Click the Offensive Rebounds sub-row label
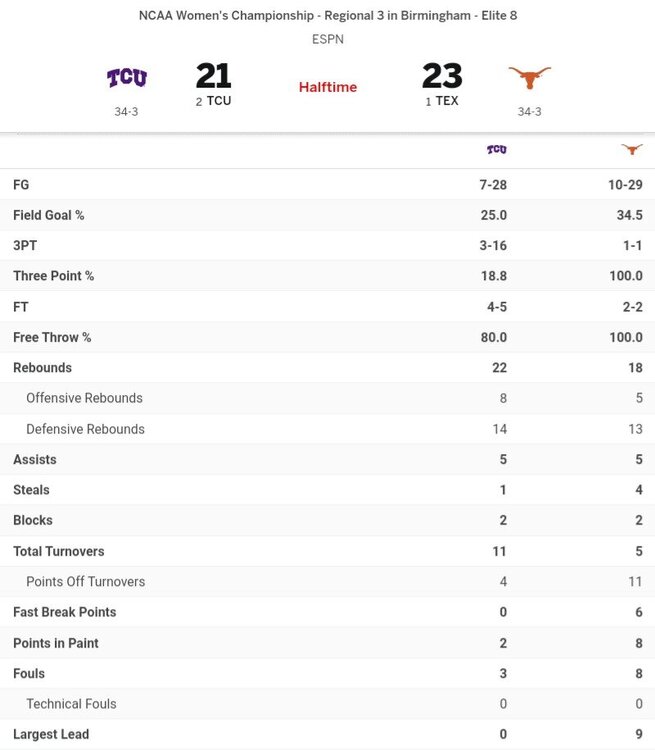Viewport: 655px width, 750px height. click(x=84, y=398)
